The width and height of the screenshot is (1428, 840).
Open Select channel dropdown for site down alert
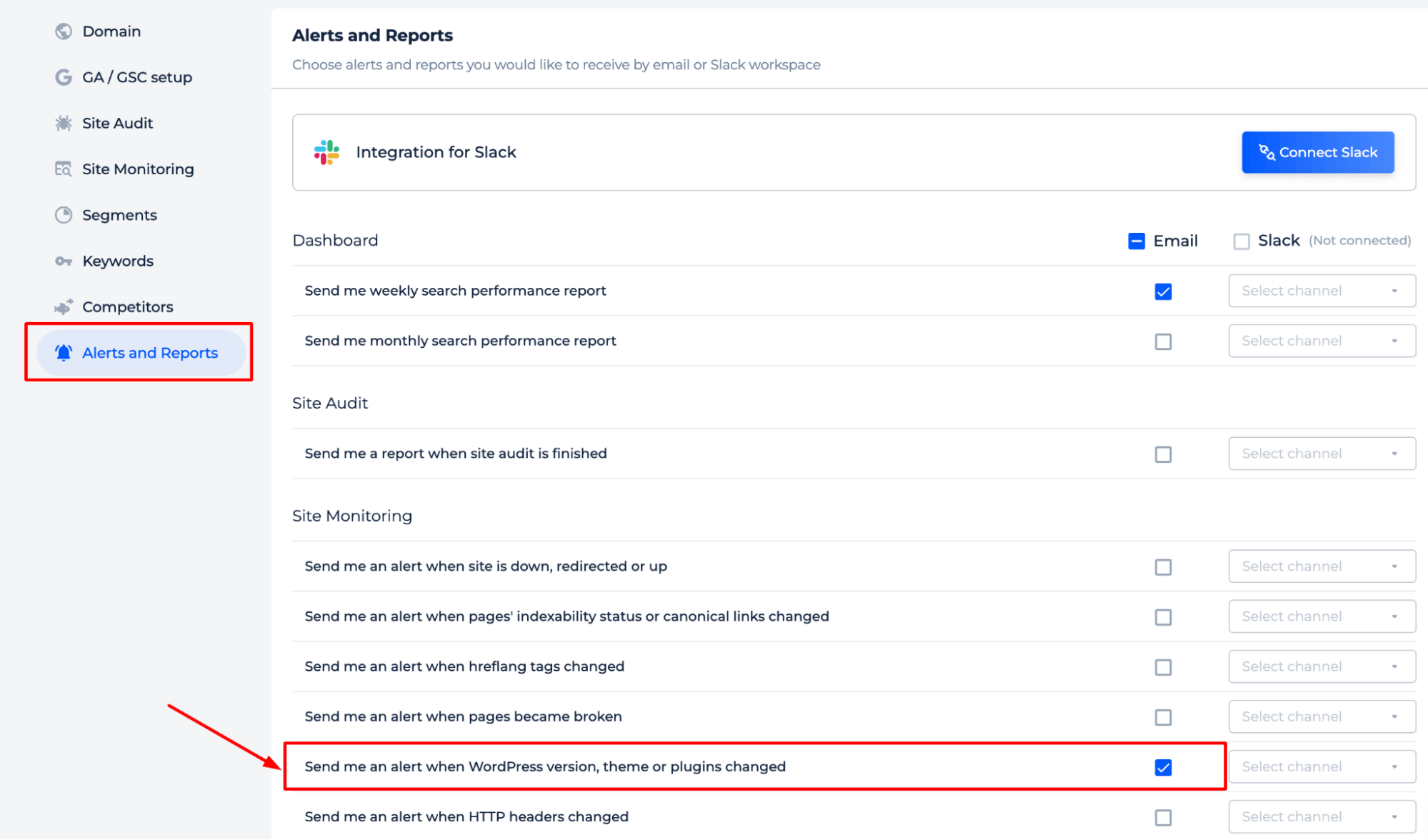coord(1322,566)
